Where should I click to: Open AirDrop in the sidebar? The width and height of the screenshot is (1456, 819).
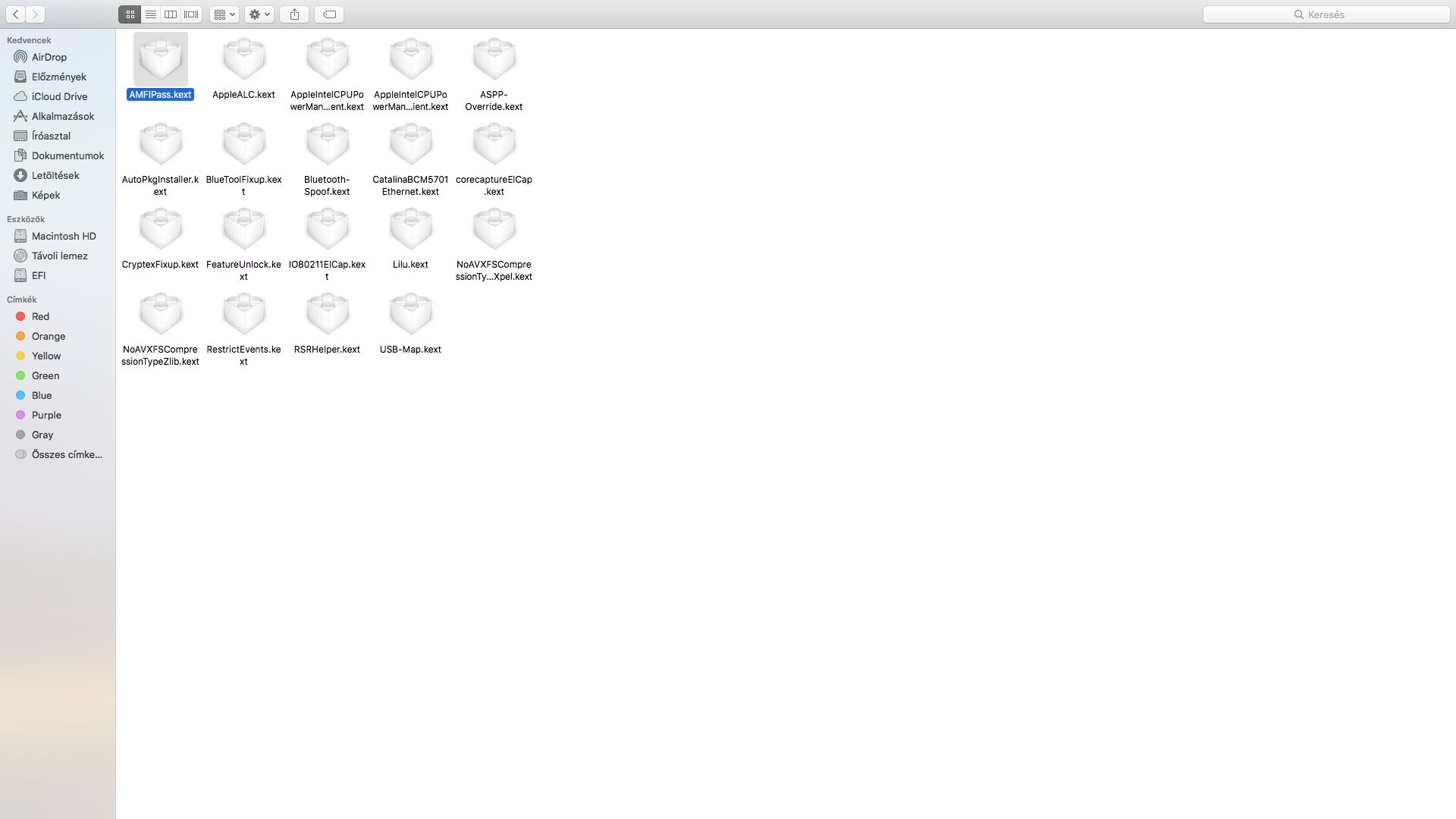click(x=49, y=57)
